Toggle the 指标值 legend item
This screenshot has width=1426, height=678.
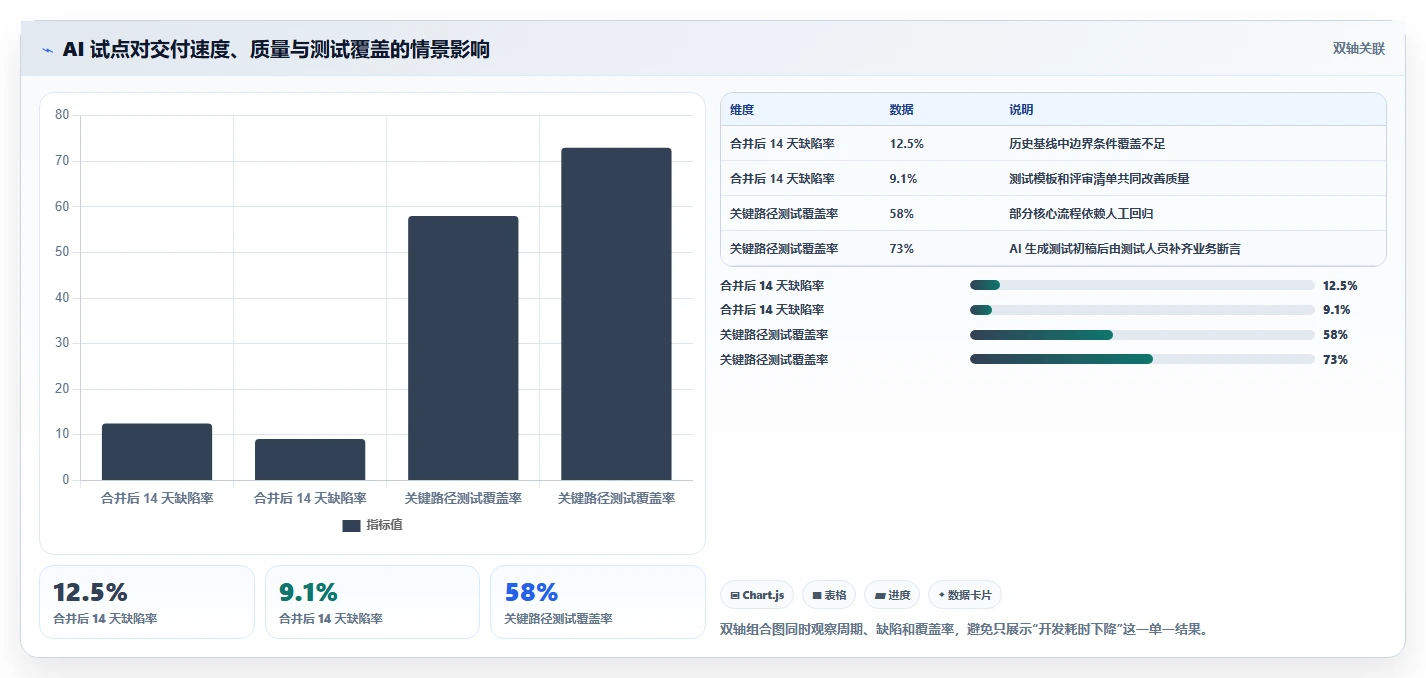click(372, 525)
